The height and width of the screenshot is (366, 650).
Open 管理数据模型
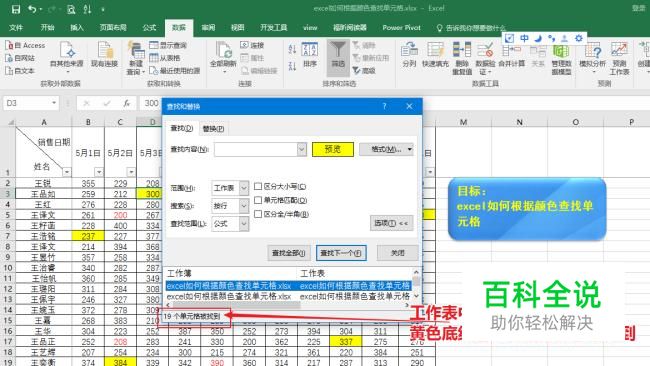pos(561,58)
